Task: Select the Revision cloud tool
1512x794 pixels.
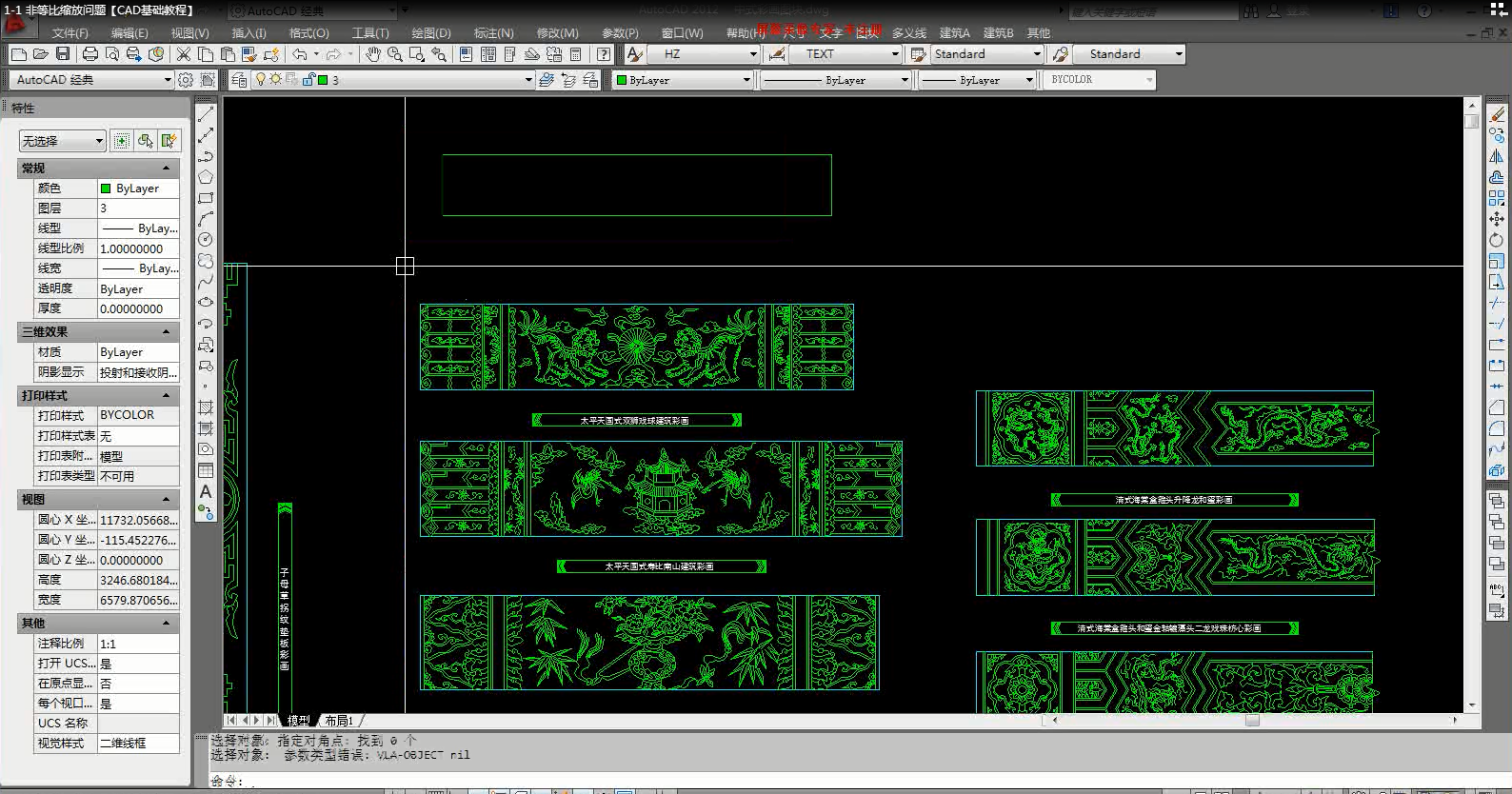Action: click(206, 261)
